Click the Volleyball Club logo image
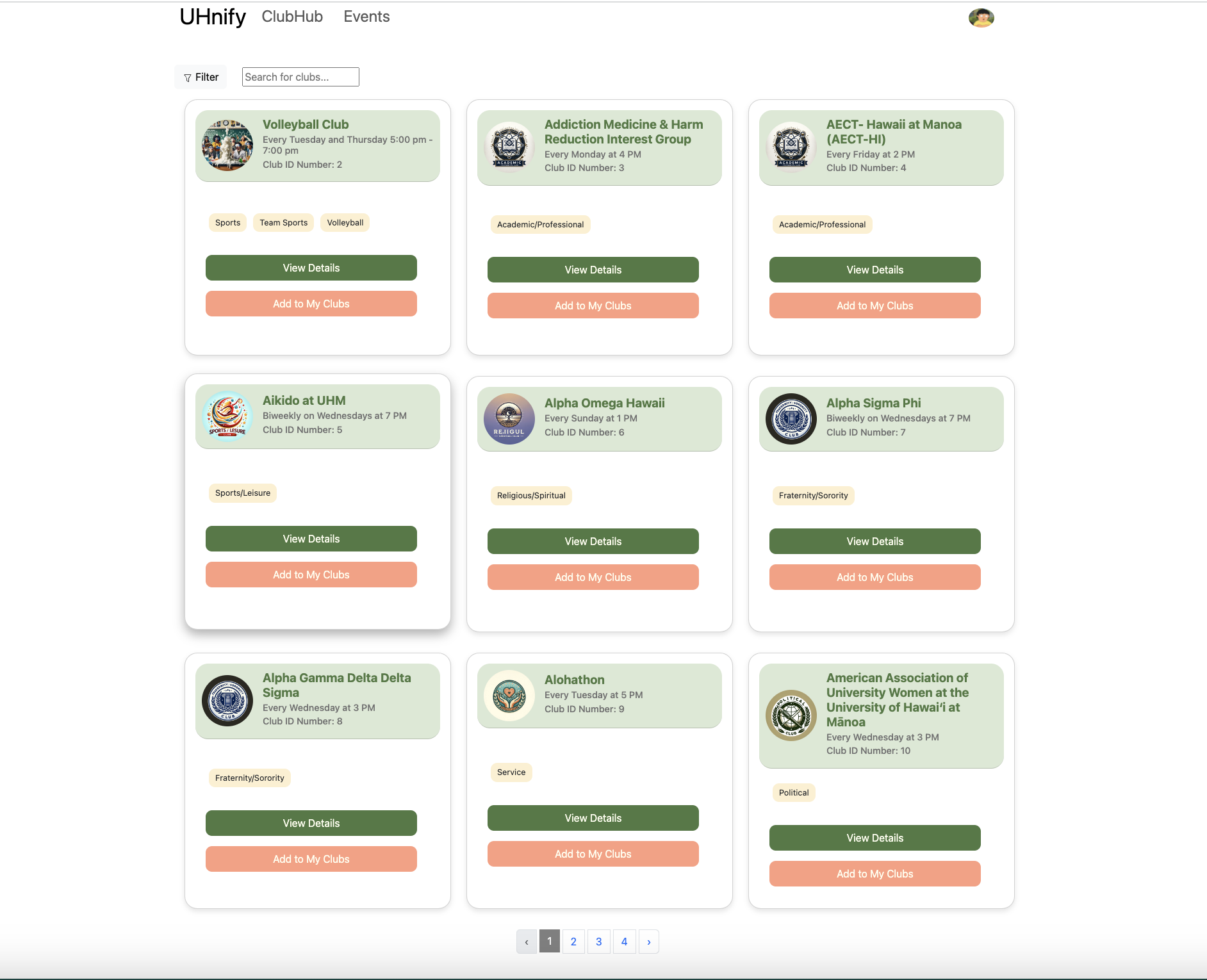Screen dimensions: 1207x980 pos(228,145)
